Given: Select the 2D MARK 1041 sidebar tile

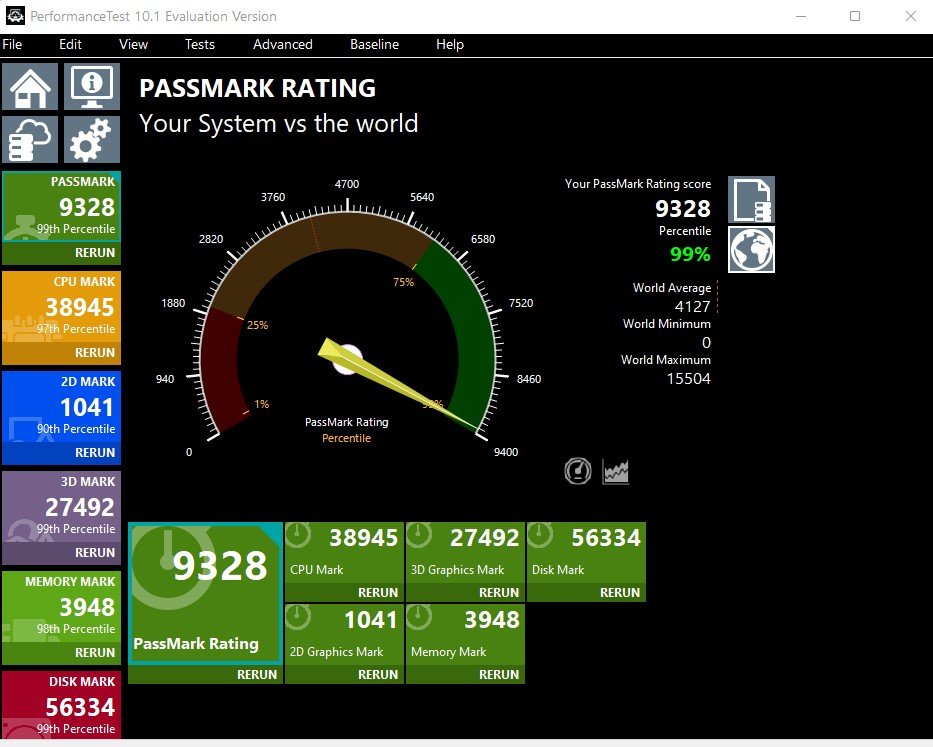Looking at the screenshot, I should [x=61, y=407].
